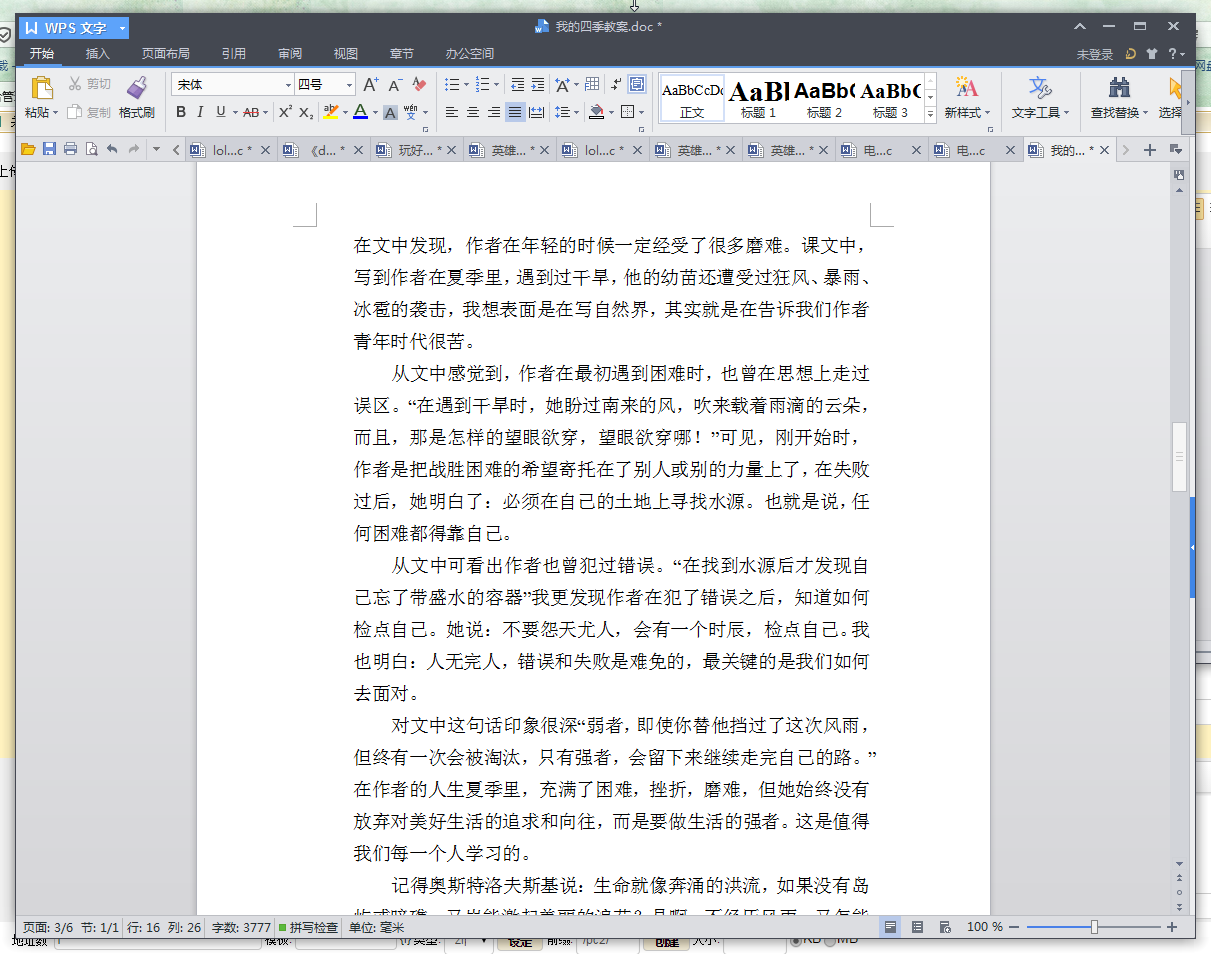Toggle strikethrough formatting
The width and height of the screenshot is (1211, 954).
[250, 112]
